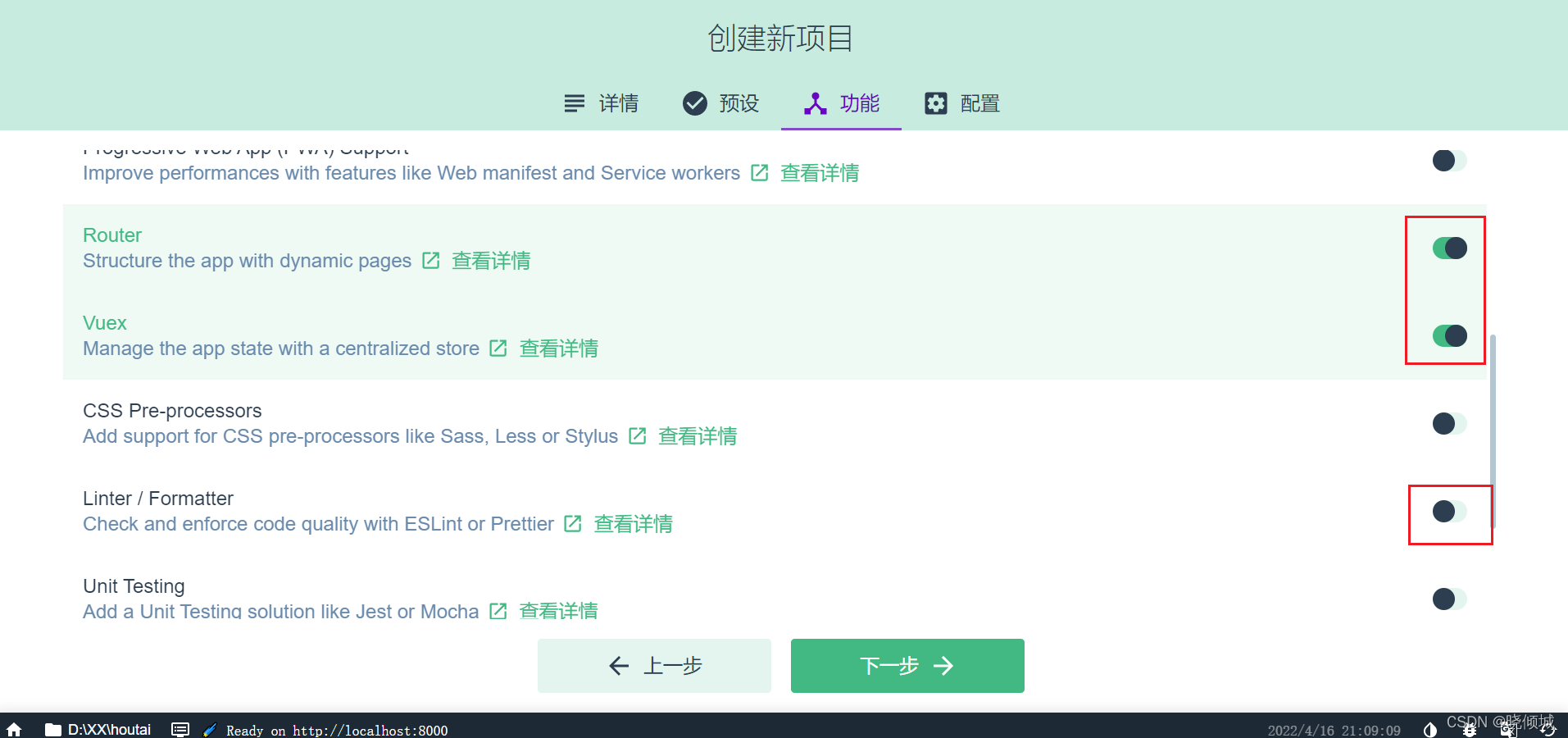Click external link icon for CSS Pre-processors
The width and height of the screenshot is (1568, 738).
(638, 436)
